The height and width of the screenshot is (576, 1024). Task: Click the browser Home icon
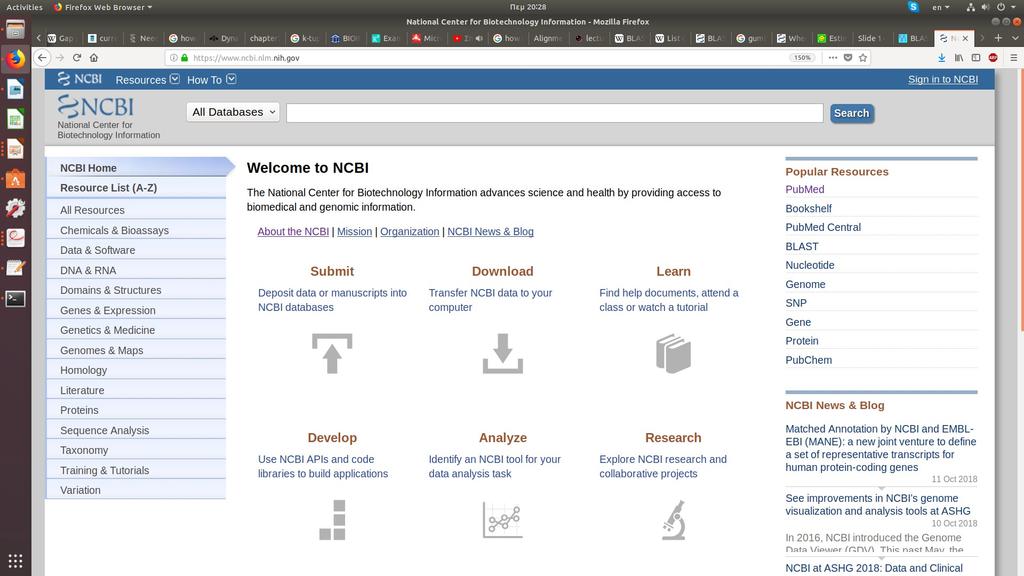(x=94, y=57)
